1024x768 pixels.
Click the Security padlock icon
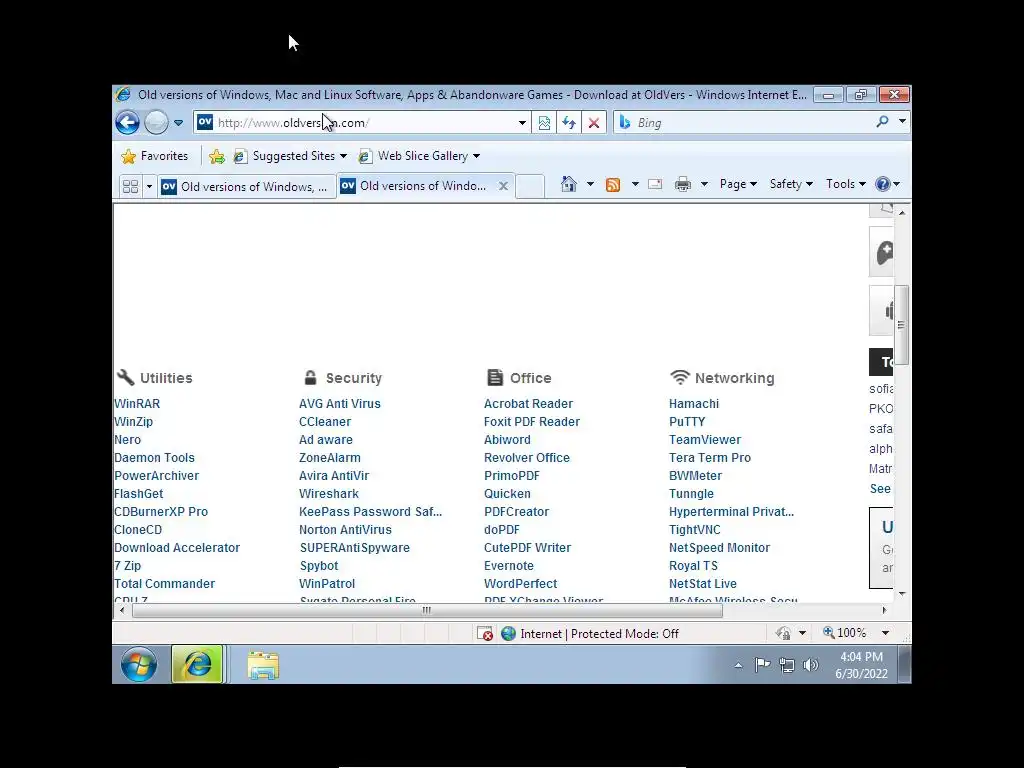click(x=310, y=377)
